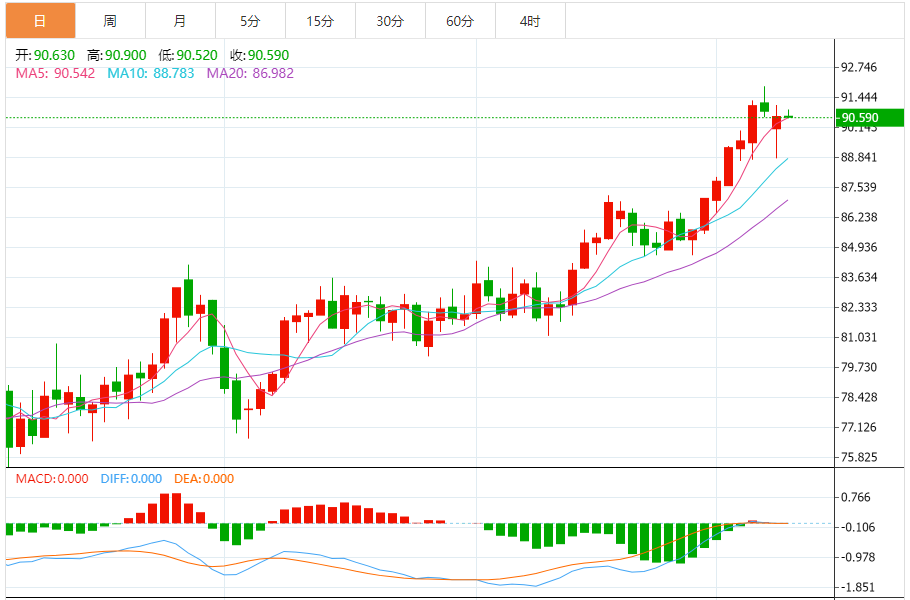Switch to the 月 monthly tab

pos(180,21)
